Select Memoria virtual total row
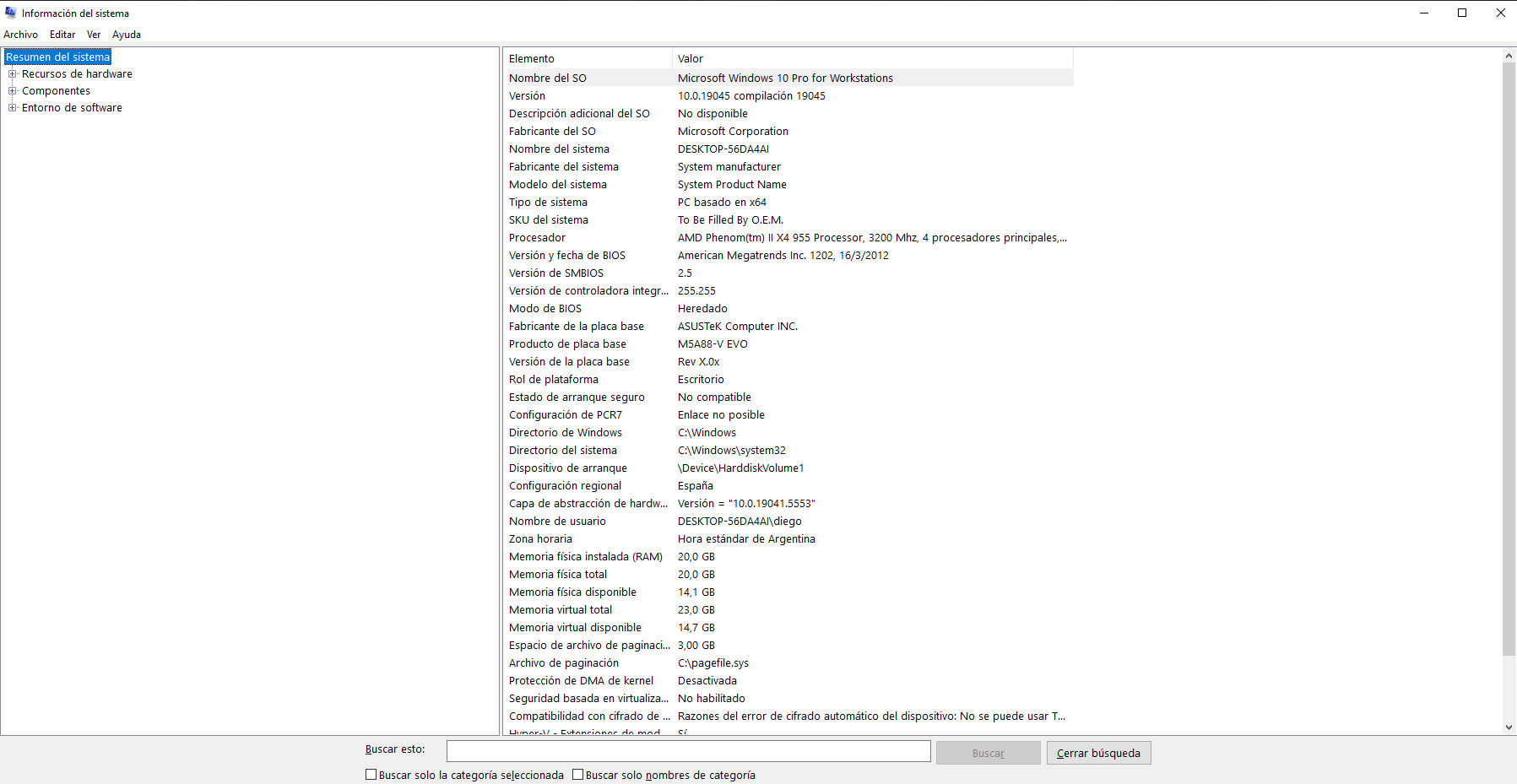The height and width of the screenshot is (784, 1517). (788, 609)
